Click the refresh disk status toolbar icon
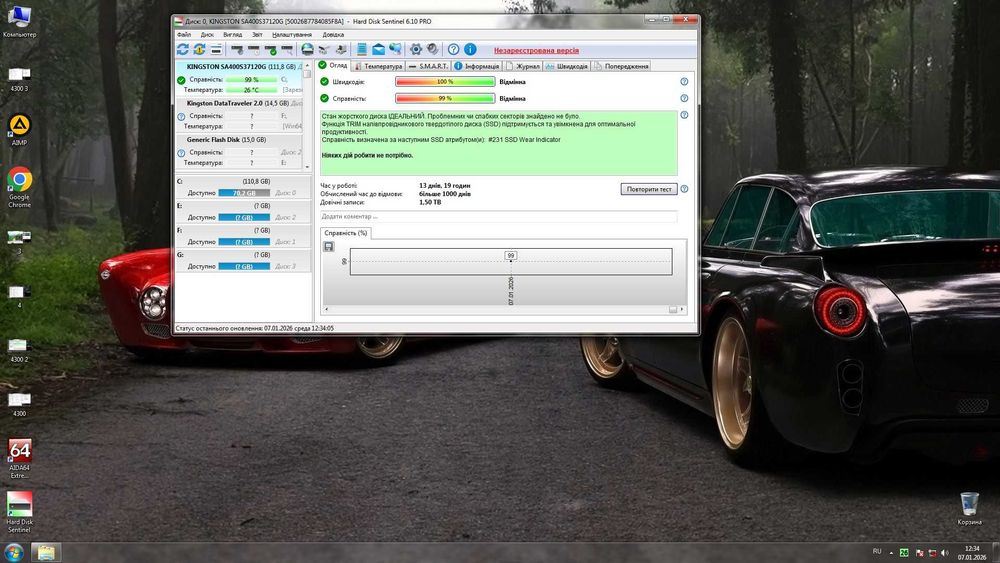This screenshot has height=563, width=1000. click(x=183, y=49)
